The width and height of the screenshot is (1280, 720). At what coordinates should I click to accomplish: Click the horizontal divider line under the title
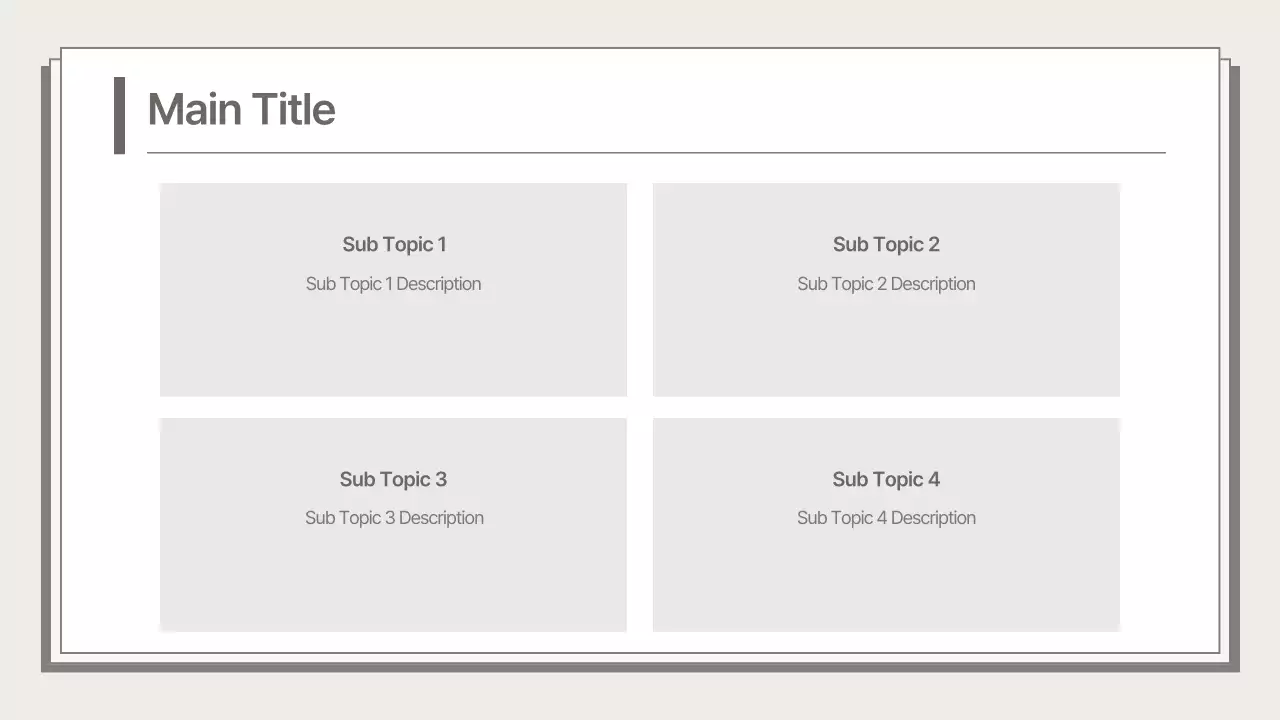[x=656, y=153]
